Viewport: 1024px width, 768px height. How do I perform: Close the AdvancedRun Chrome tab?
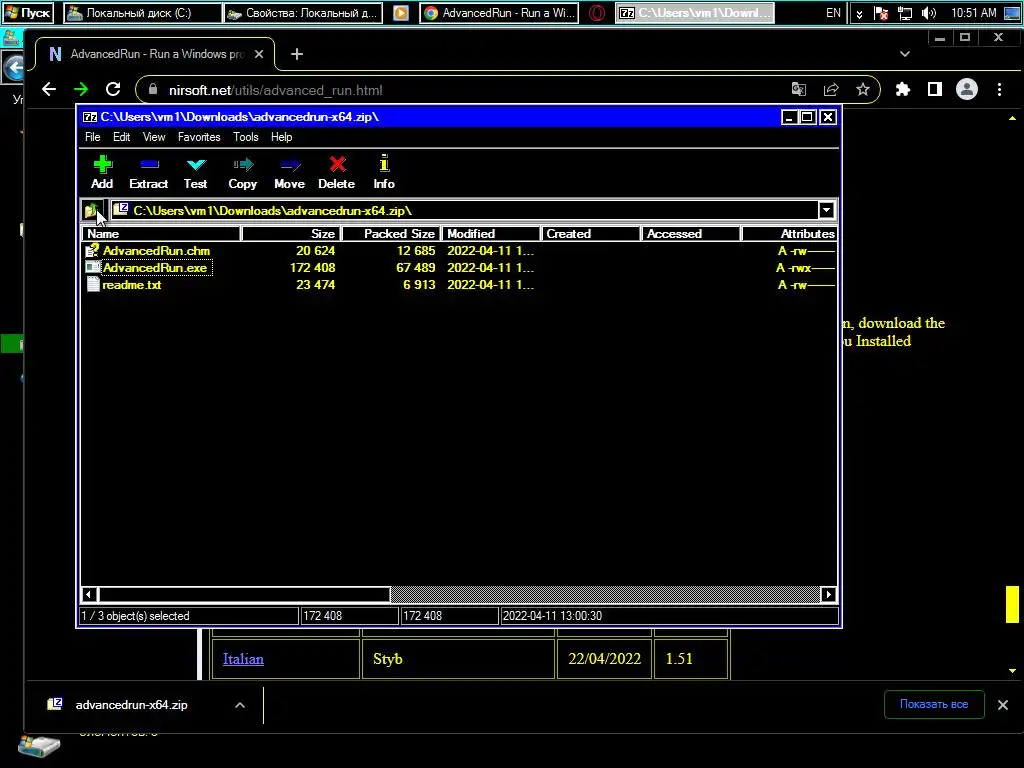(x=259, y=54)
